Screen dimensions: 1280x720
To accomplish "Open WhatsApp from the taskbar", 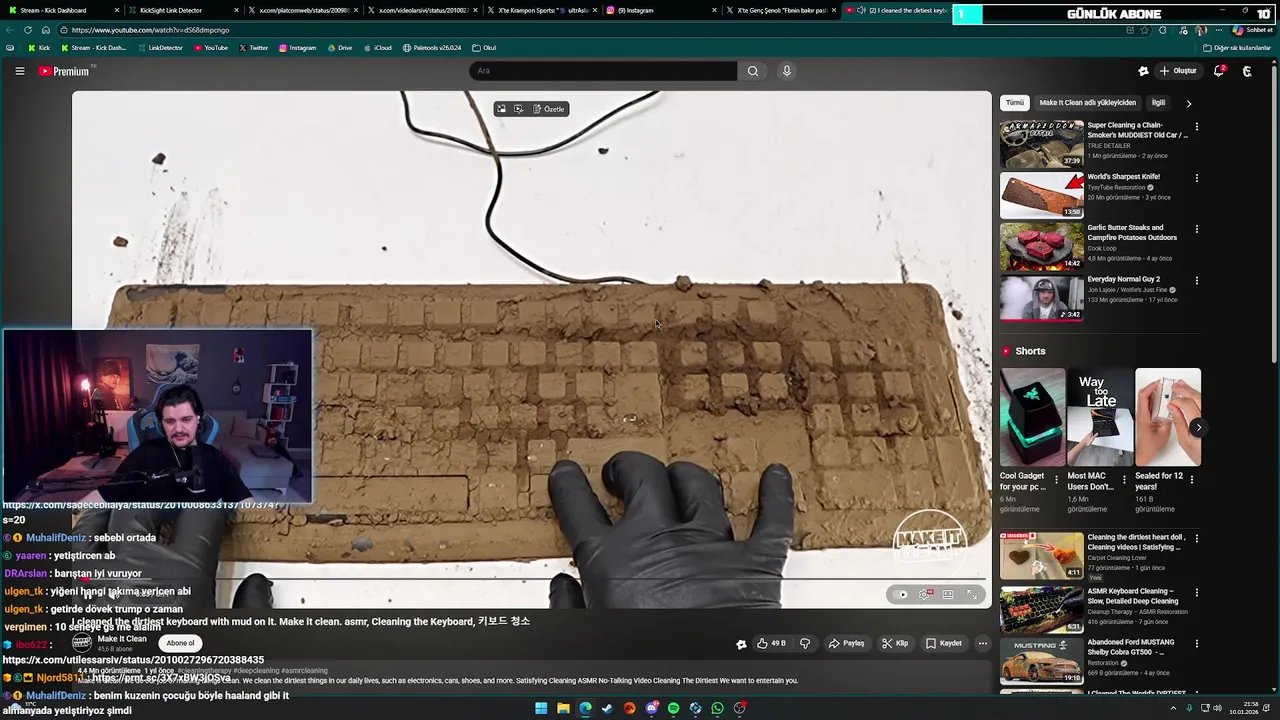I will point(717,708).
